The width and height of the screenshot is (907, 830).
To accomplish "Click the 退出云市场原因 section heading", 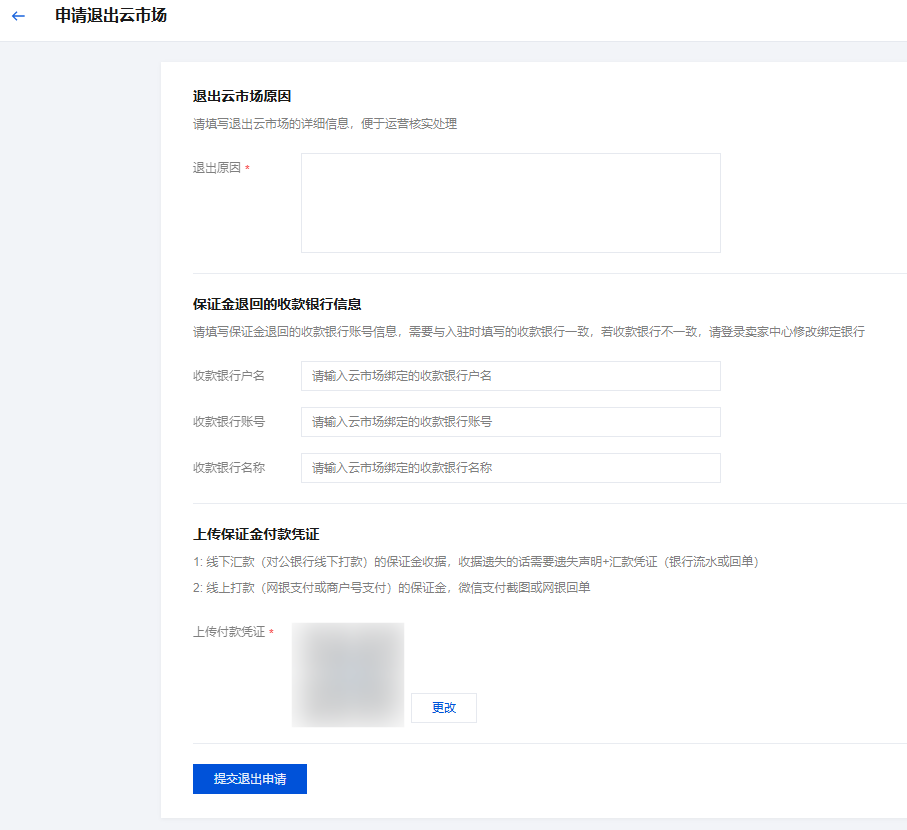I will click(242, 96).
